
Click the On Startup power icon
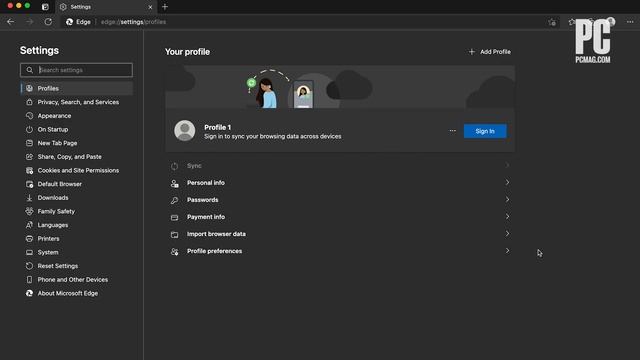click(x=29, y=129)
